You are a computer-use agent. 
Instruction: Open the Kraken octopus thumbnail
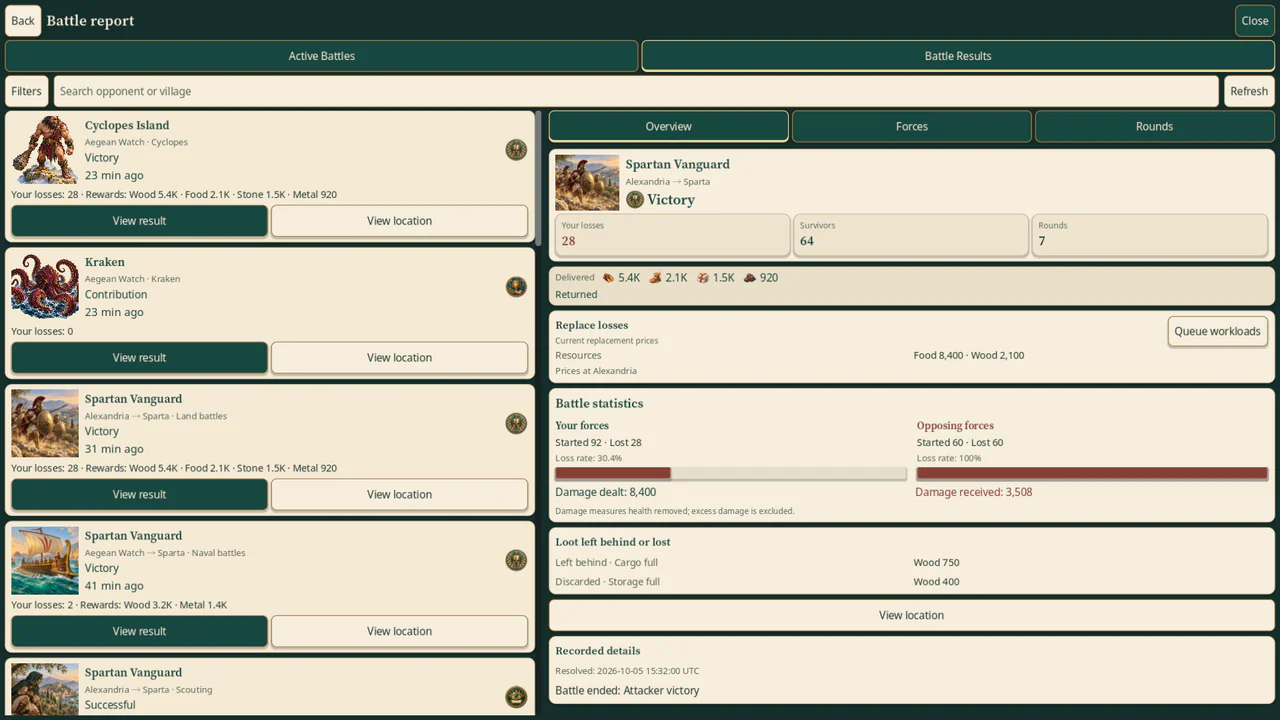click(45, 286)
